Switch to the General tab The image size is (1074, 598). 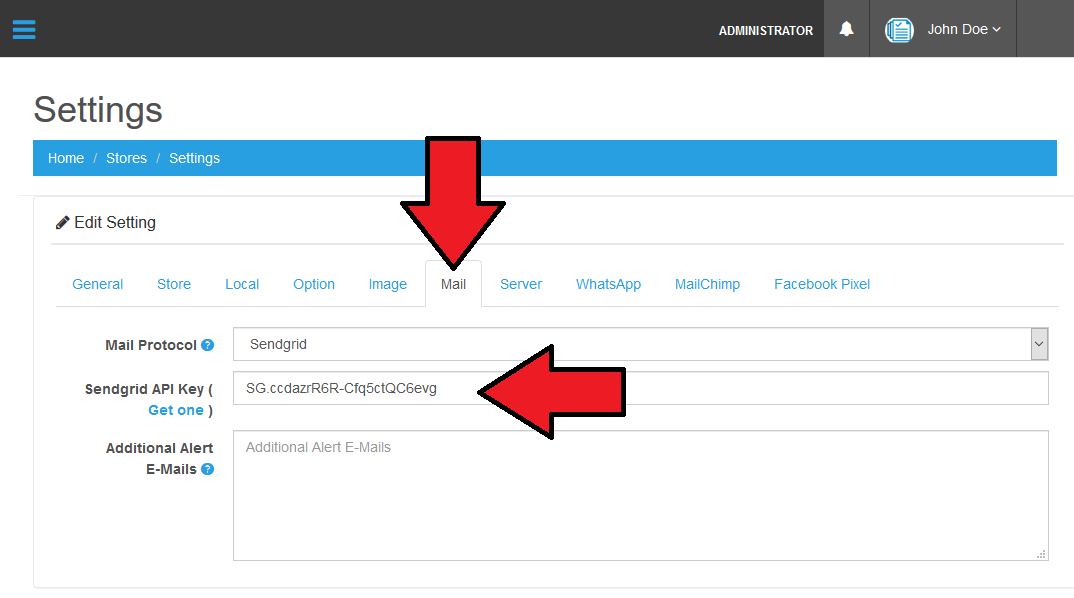[x=98, y=284]
